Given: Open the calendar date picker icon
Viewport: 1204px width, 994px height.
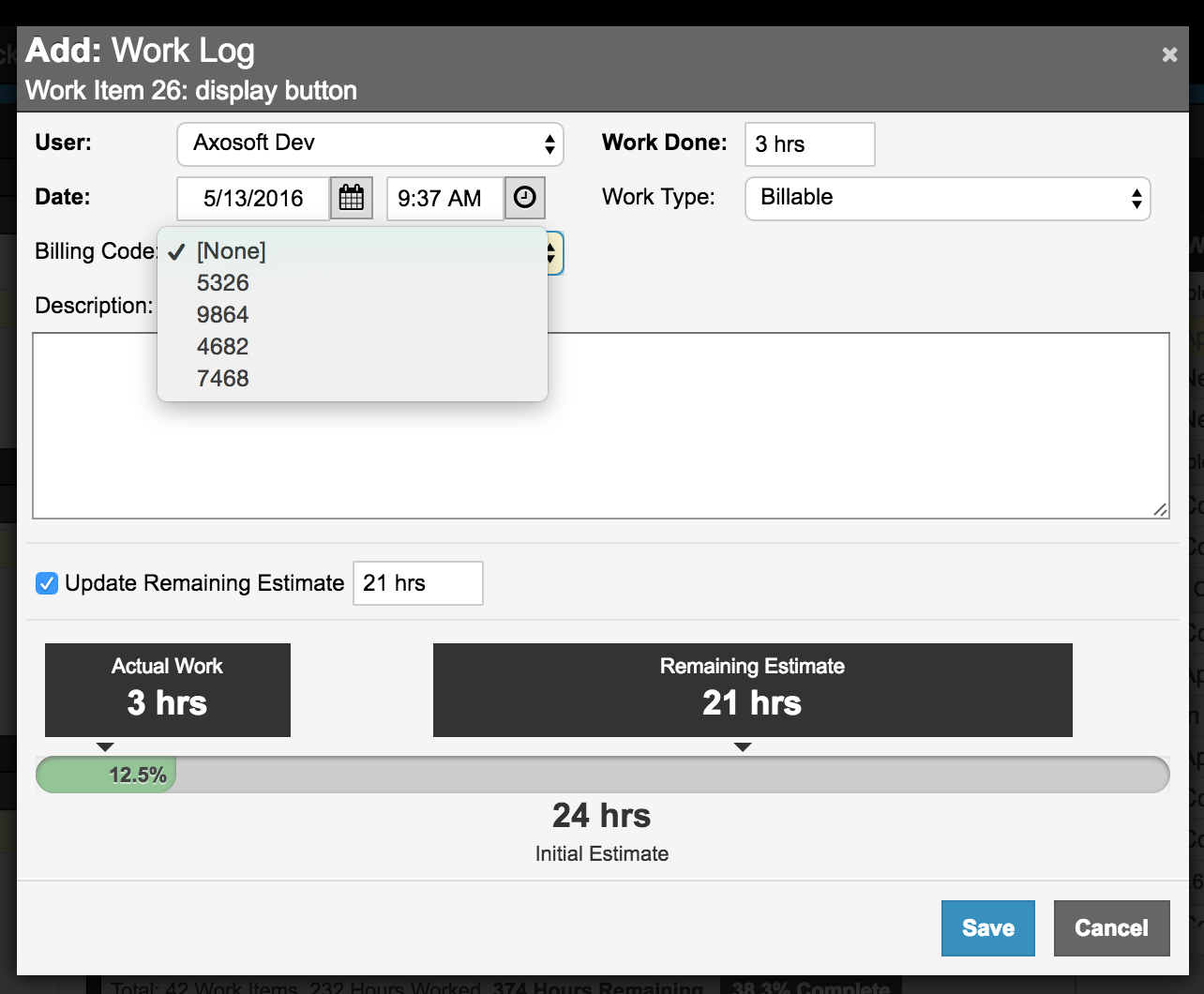Looking at the screenshot, I should 352,198.
